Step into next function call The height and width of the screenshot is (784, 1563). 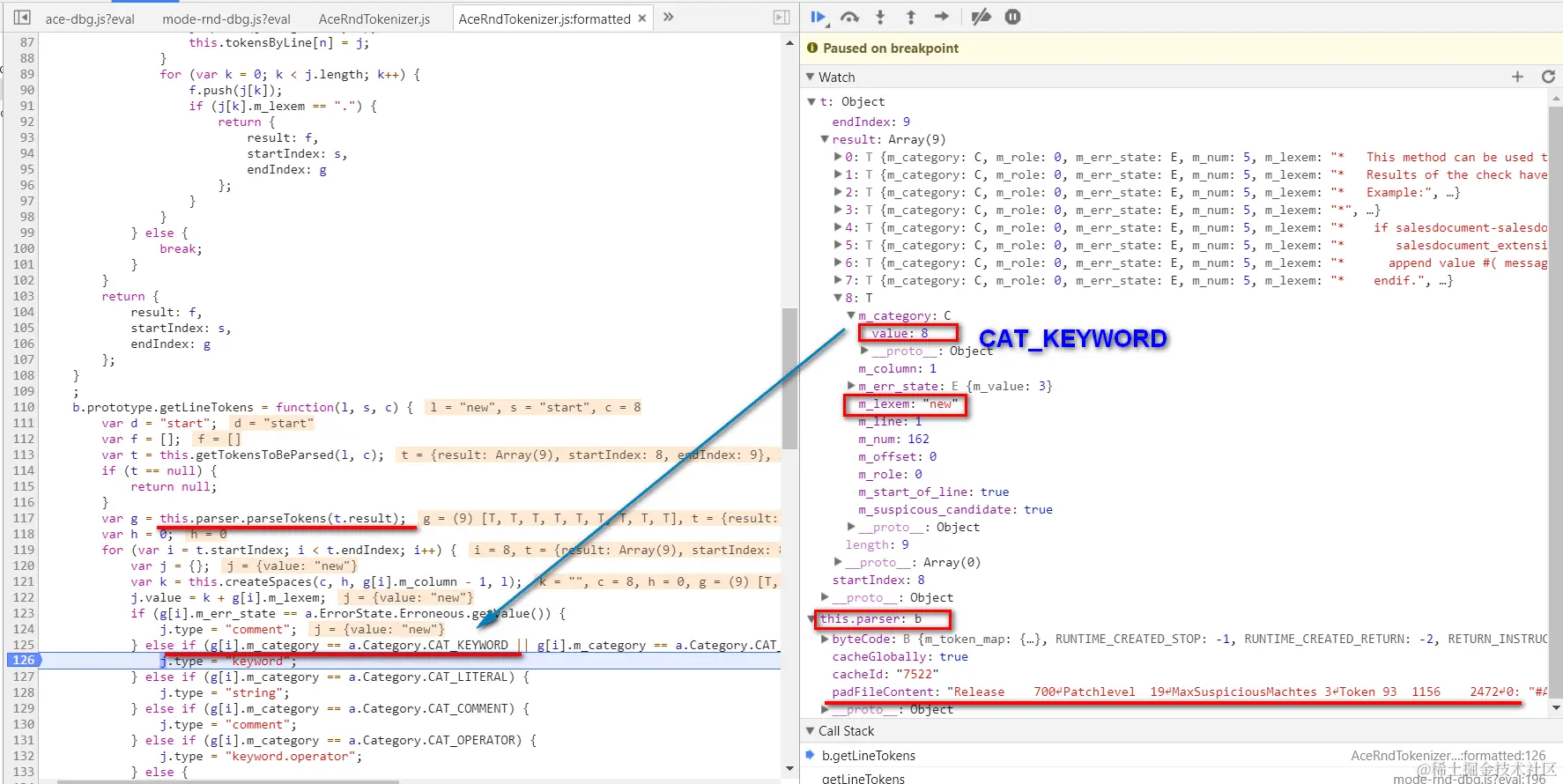880,17
